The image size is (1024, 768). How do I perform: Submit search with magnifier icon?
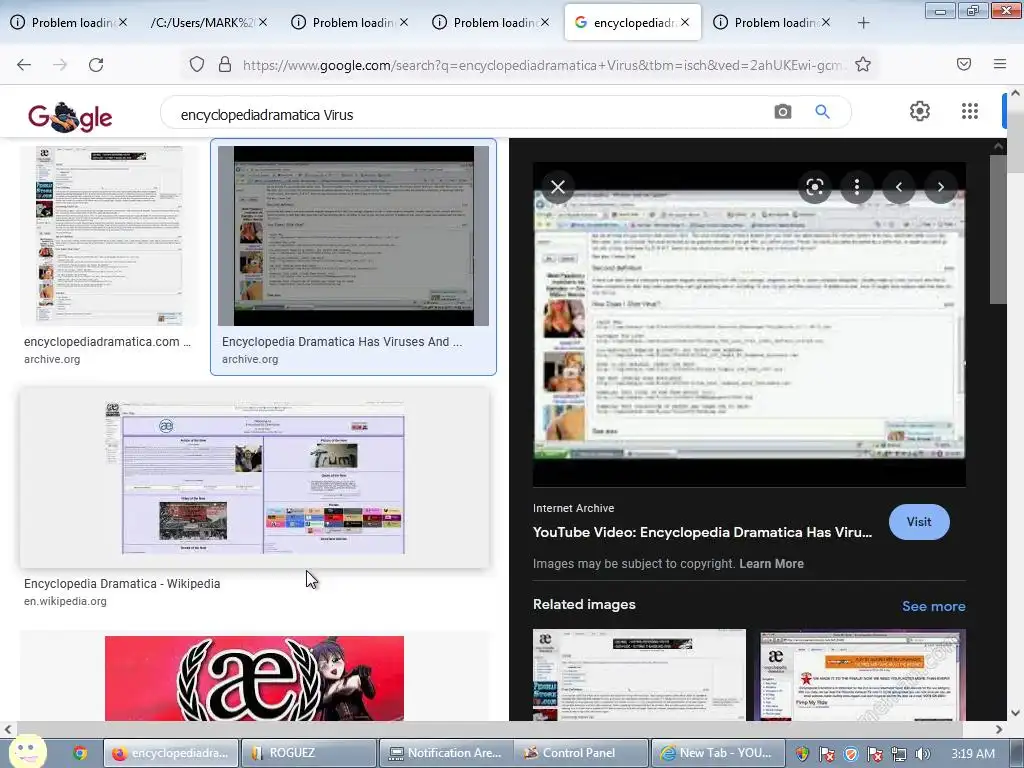(822, 112)
